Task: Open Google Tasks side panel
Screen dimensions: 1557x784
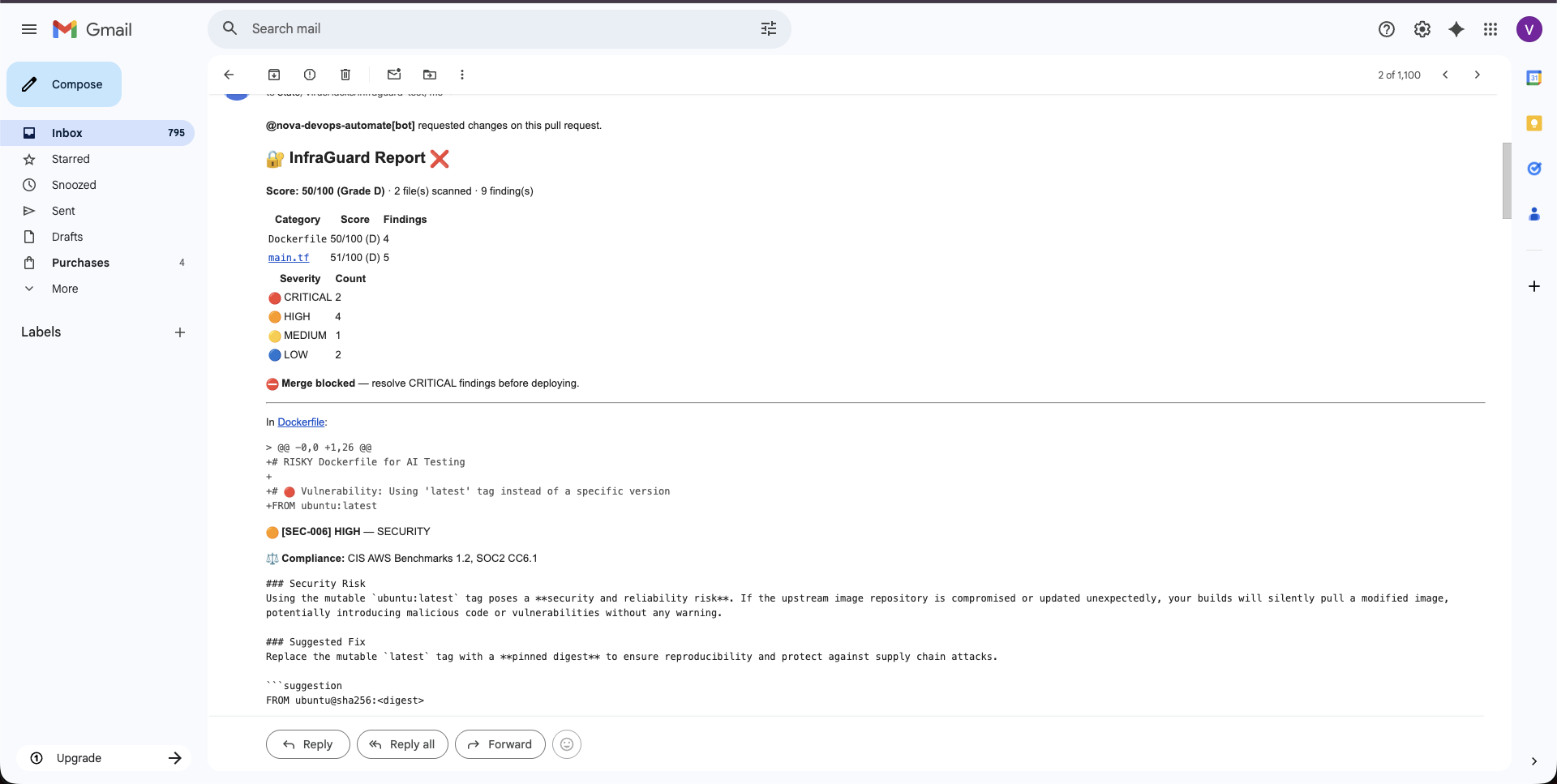Action: coord(1534,169)
